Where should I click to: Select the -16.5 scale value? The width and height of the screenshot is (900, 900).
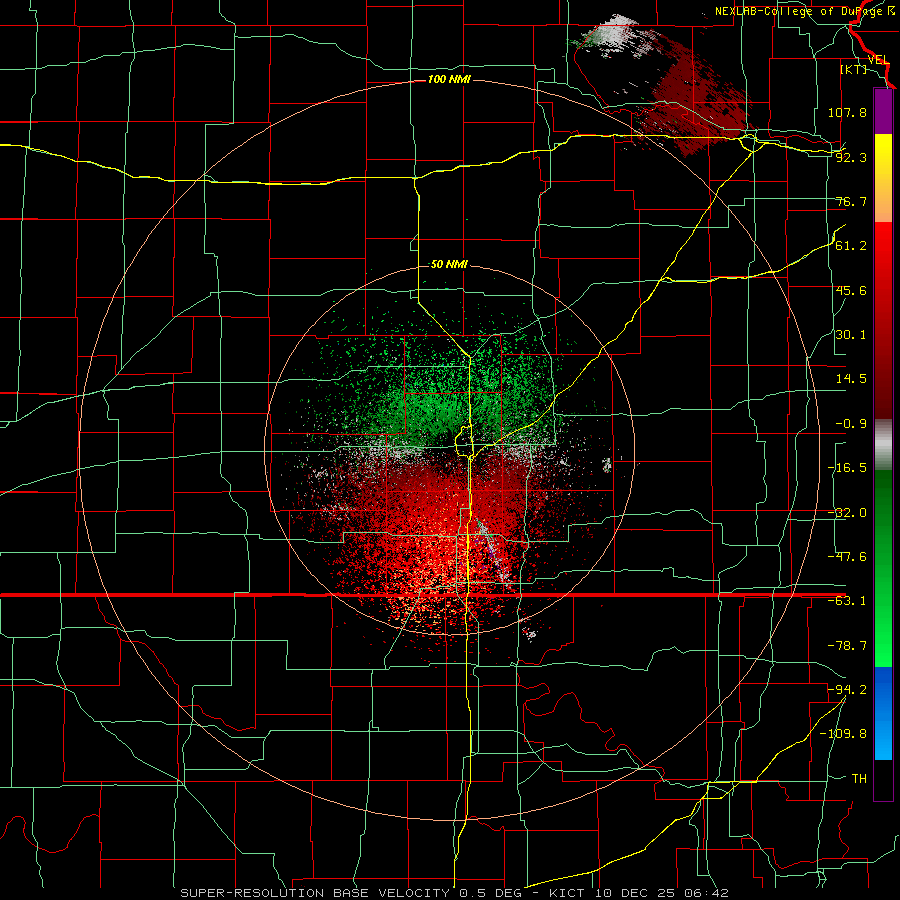point(847,468)
